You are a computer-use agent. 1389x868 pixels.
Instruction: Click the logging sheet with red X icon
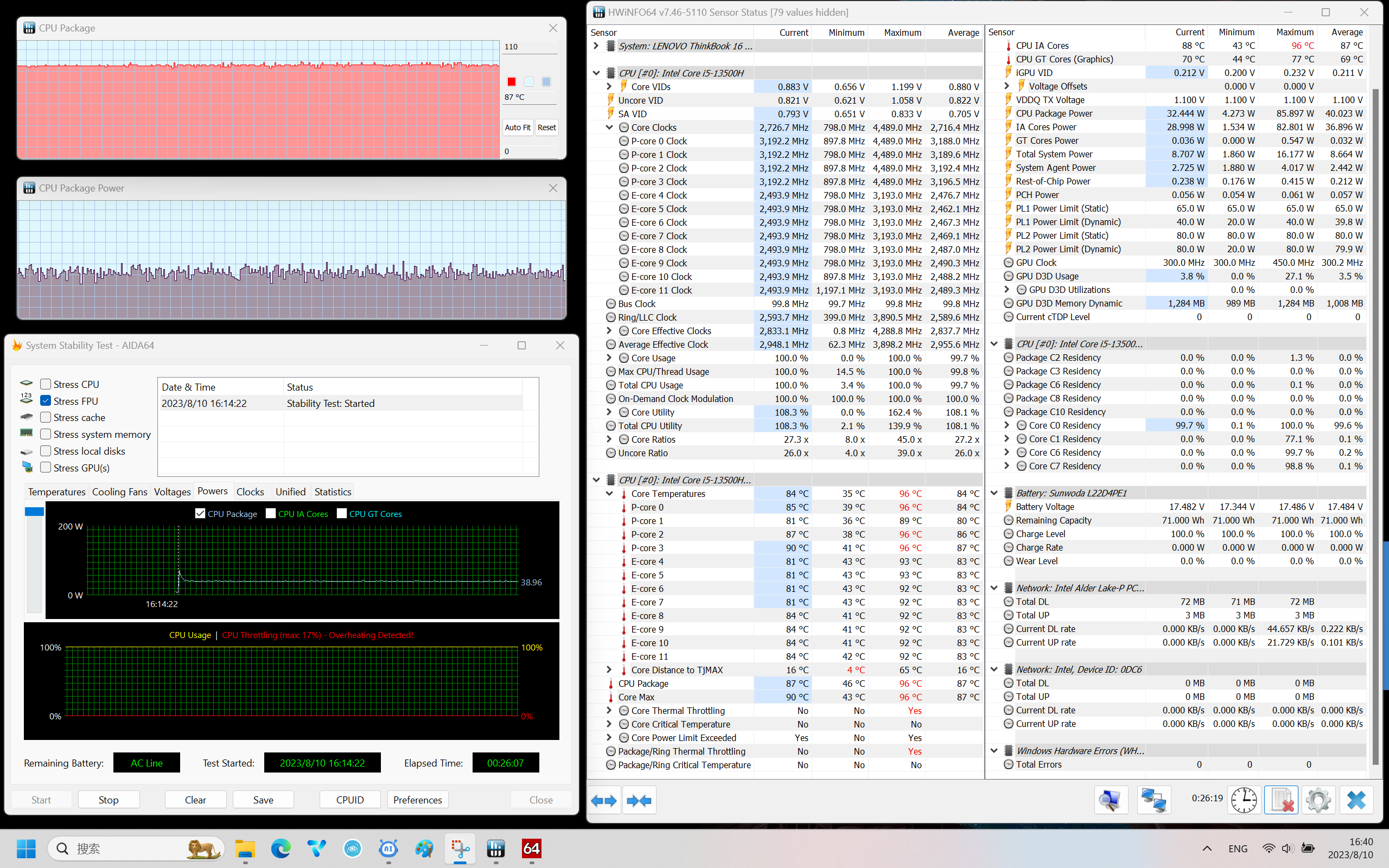point(1281,800)
